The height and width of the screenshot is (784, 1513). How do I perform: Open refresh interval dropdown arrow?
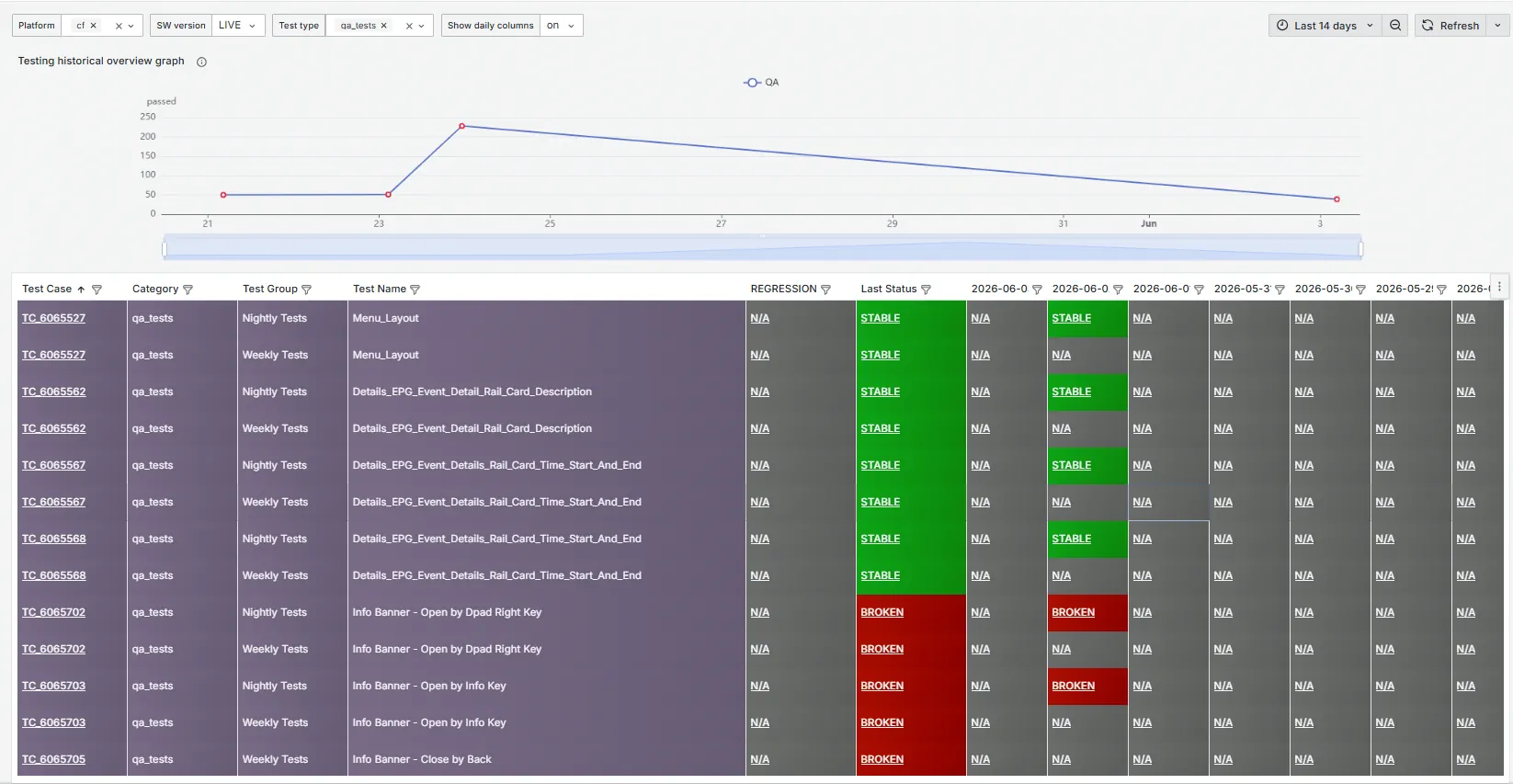[1498, 26]
